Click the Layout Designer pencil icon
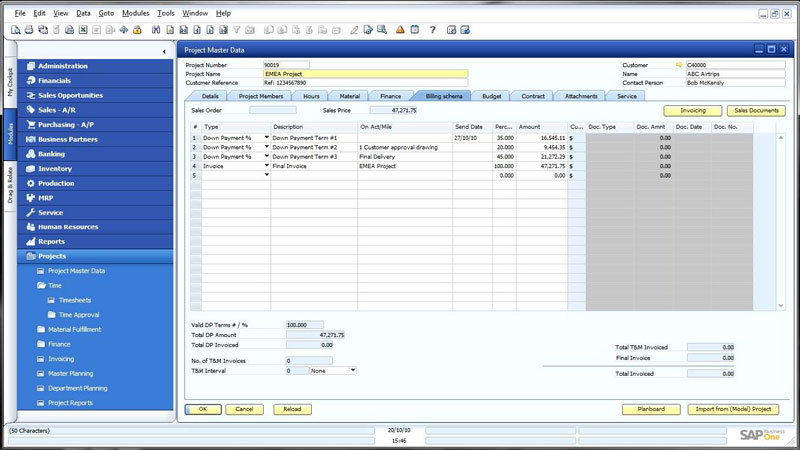 (354, 30)
